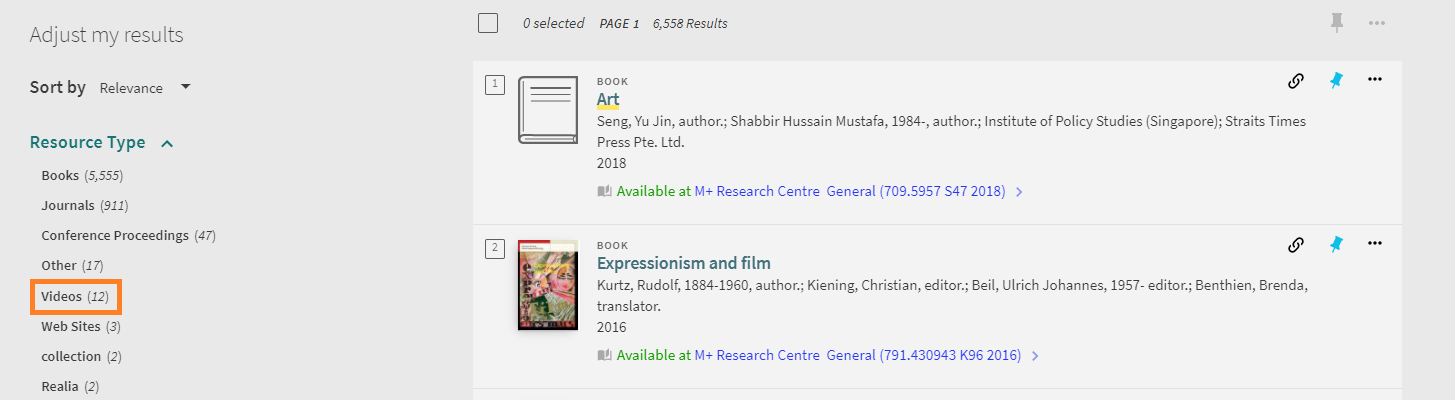The image size is (1455, 400).
Task: Copy permalink for Expressionism and film
Action: click(1296, 244)
